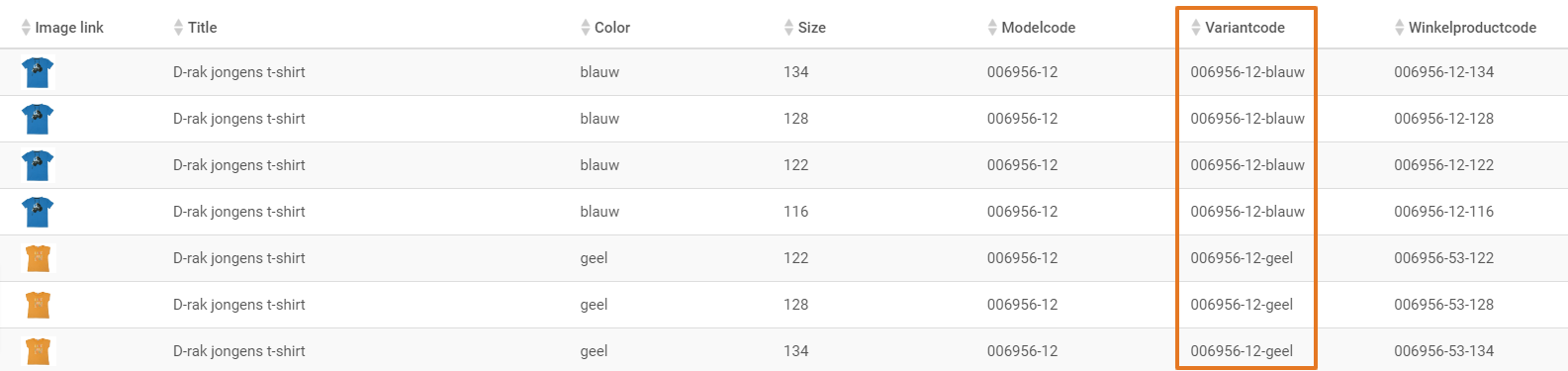Toggle sort arrows next to Color
This screenshot has height=371, width=1568.
pyautogui.click(x=586, y=28)
